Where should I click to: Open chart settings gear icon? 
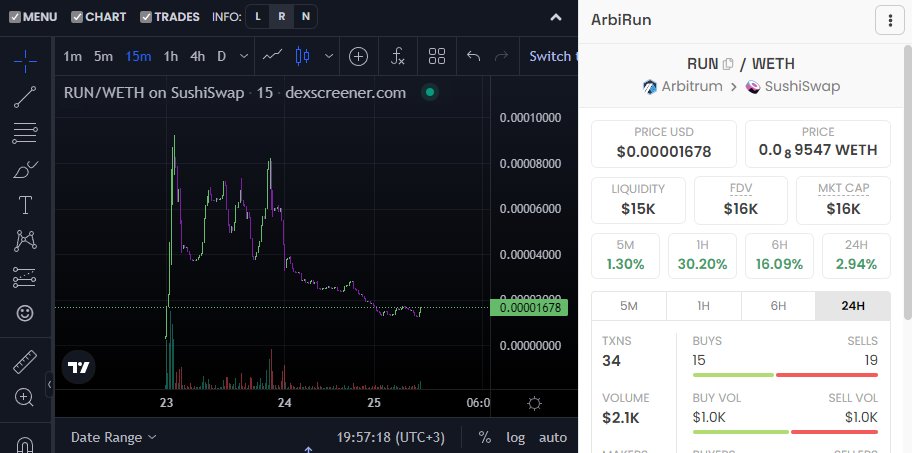point(534,403)
